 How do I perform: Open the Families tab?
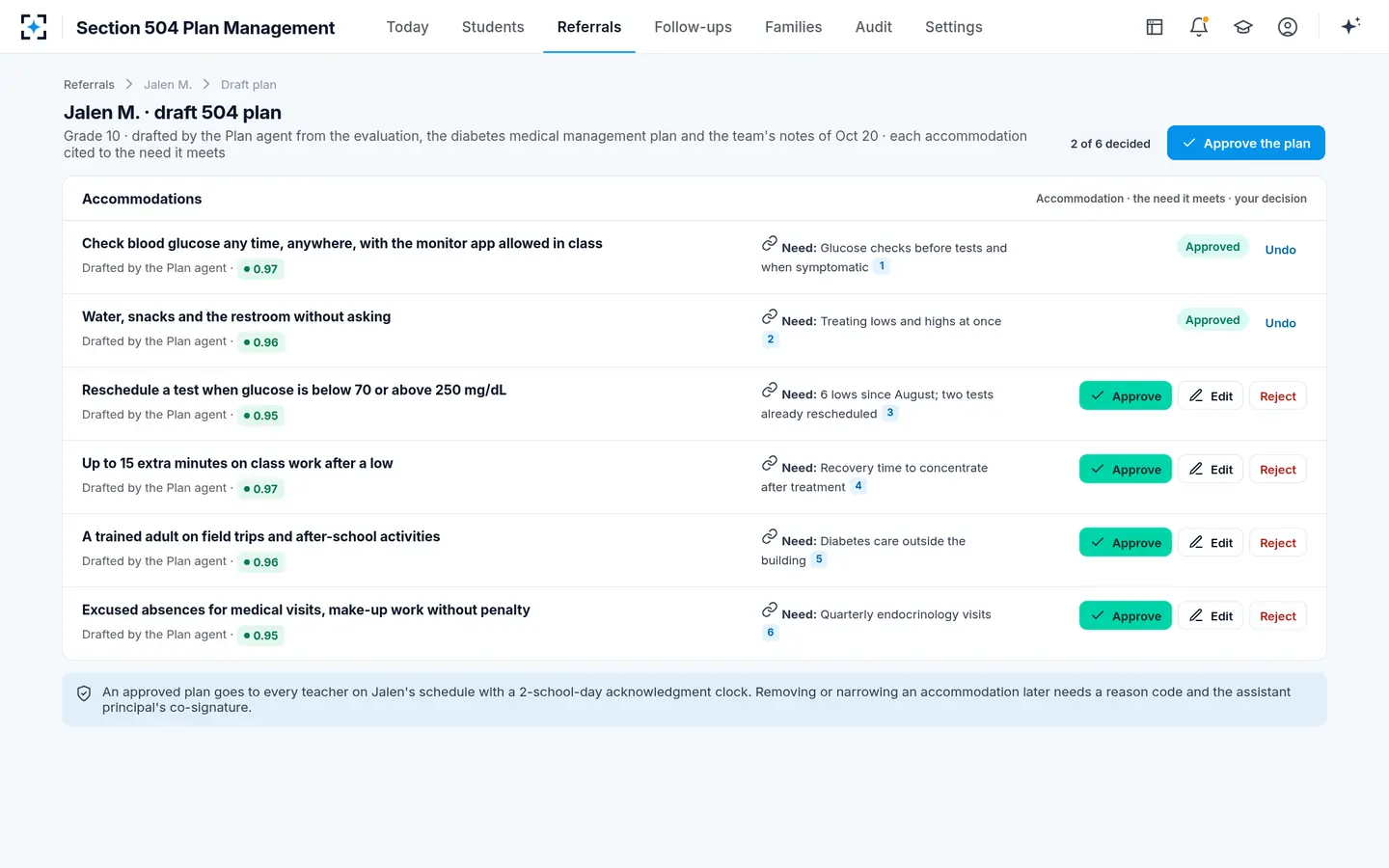[793, 27]
